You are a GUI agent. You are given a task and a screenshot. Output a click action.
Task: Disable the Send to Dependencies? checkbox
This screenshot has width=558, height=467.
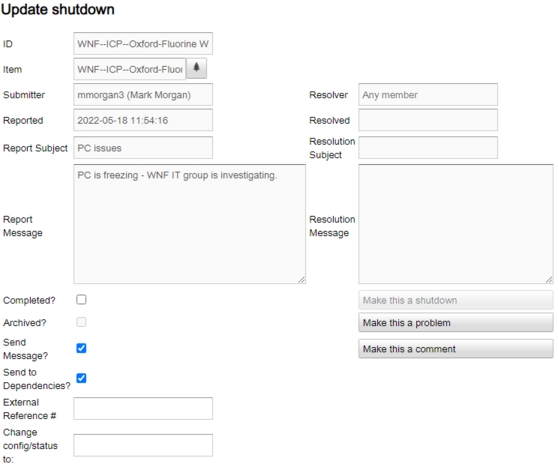pyautogui.click(x=81, y=378)
